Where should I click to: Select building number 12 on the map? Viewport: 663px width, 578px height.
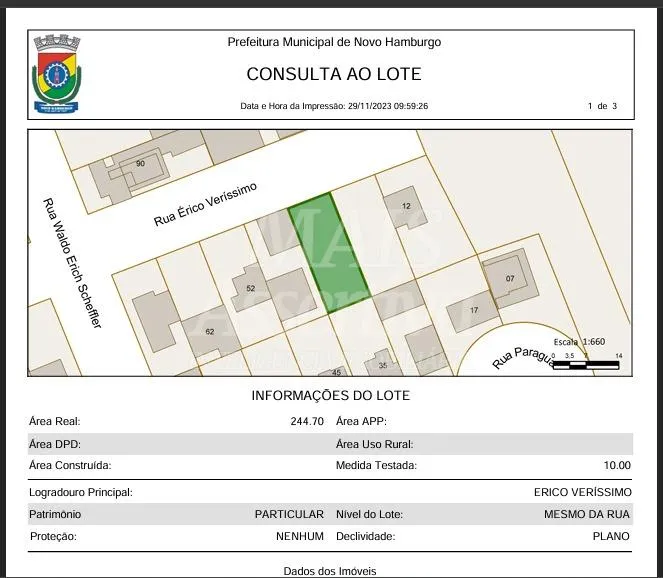pyautogui.click(x=406, y=206)
